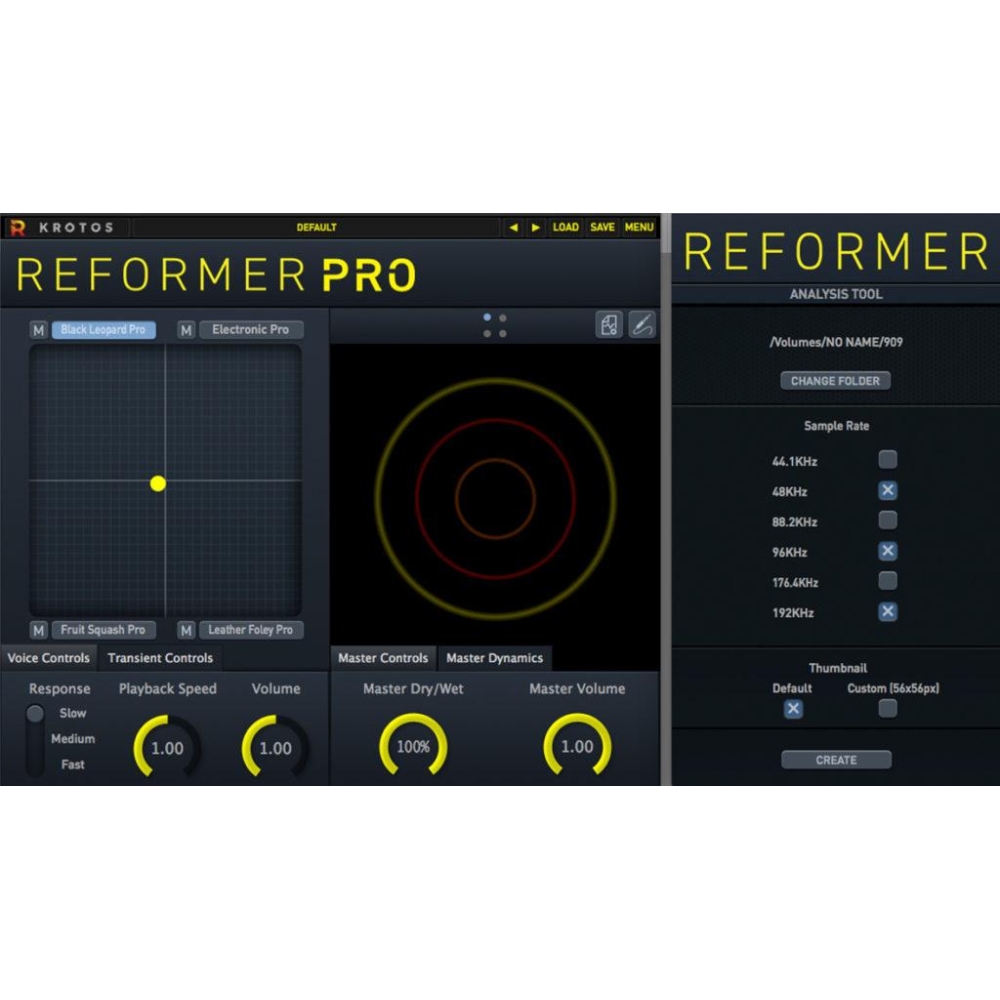
Task: Enable 176.4KHz sample rate checkbox
Action: [x=888, y=581]
